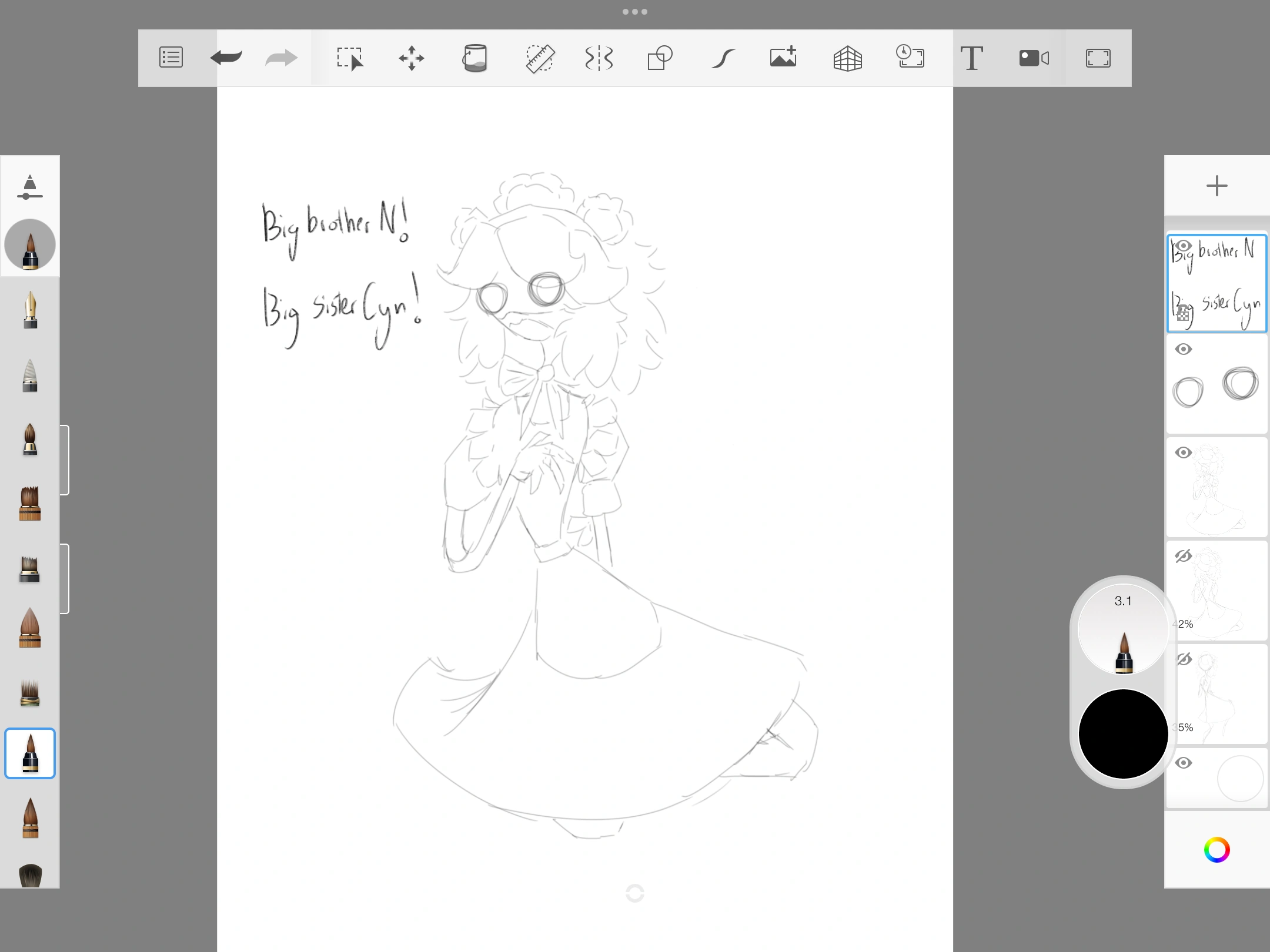1270x952 pixels.
Task: Open the Import Image tool
Action: (x=783, y=57)
